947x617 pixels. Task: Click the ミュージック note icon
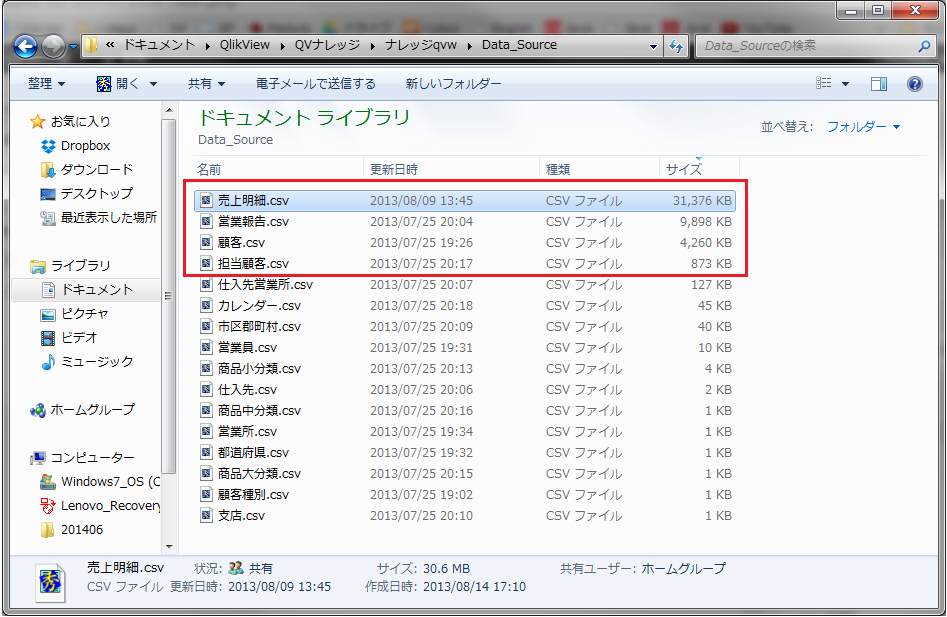48,362
